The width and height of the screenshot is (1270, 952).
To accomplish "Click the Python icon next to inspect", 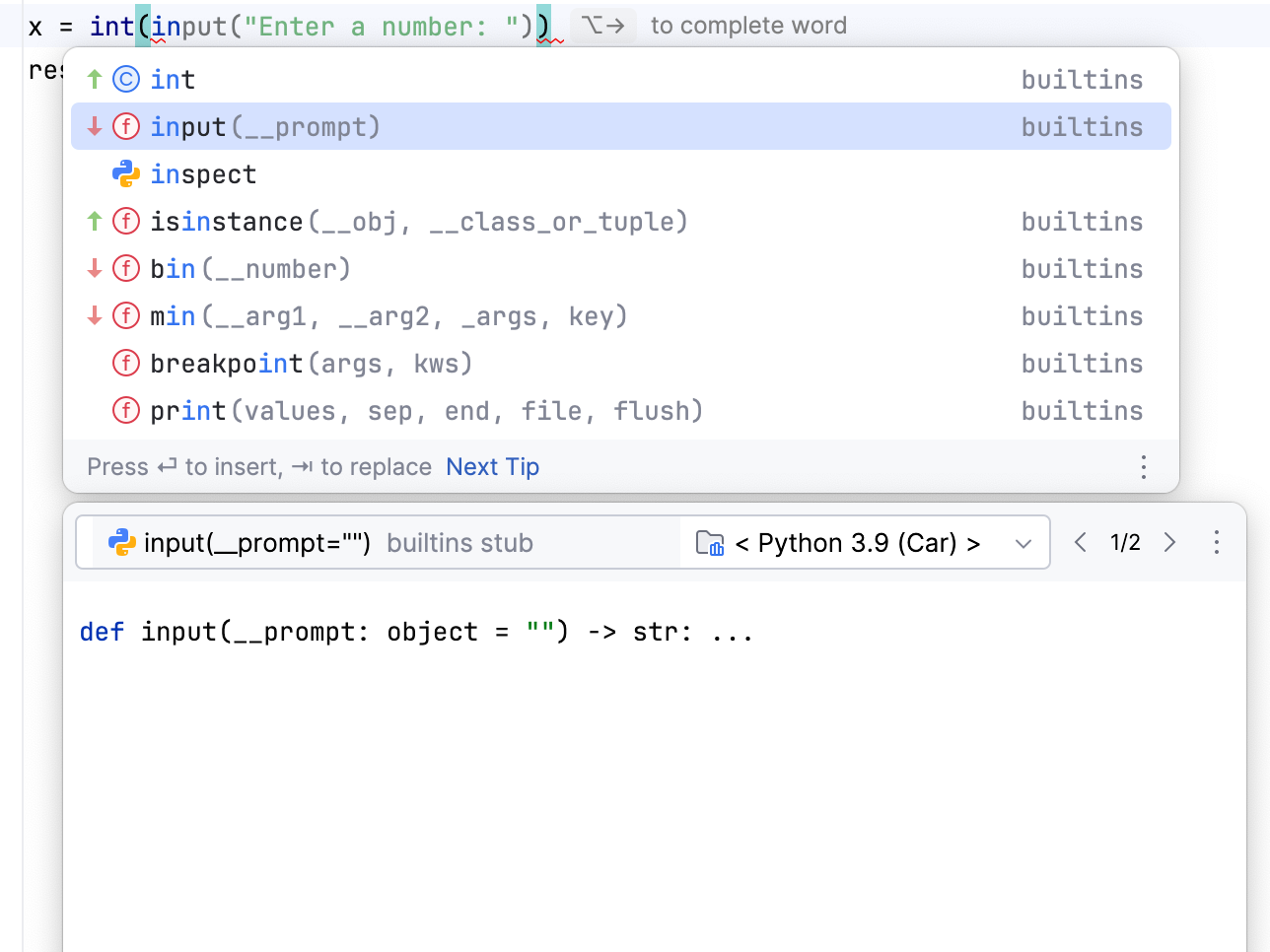I will [126, 174].
